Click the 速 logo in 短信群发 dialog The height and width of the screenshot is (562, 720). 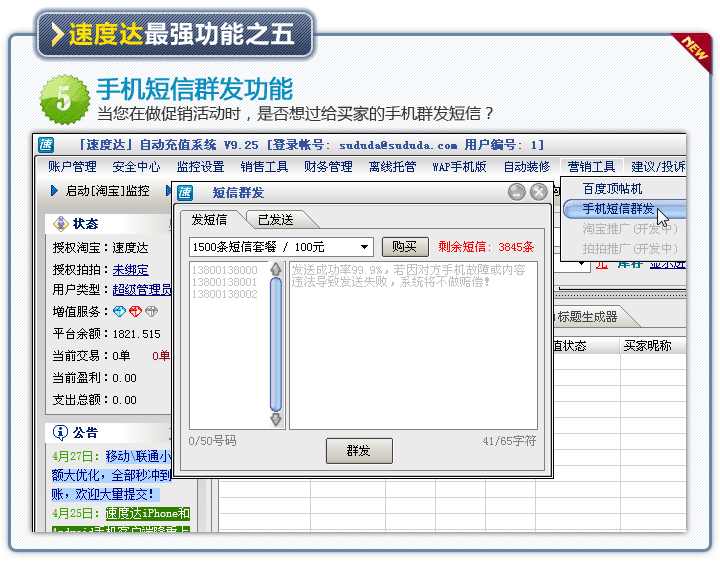pos(186,193)
